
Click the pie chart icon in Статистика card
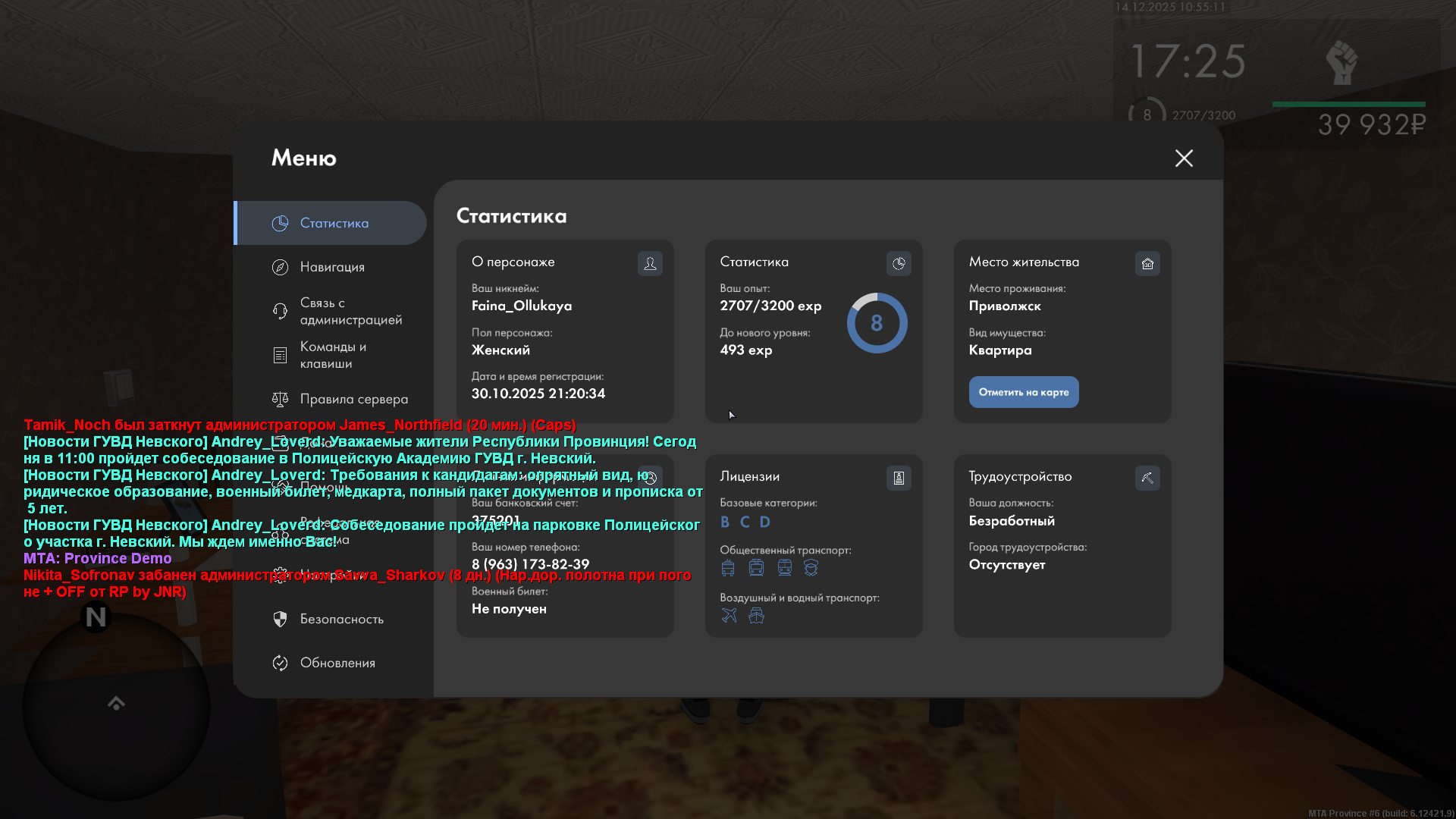click(x=899, y=263)
